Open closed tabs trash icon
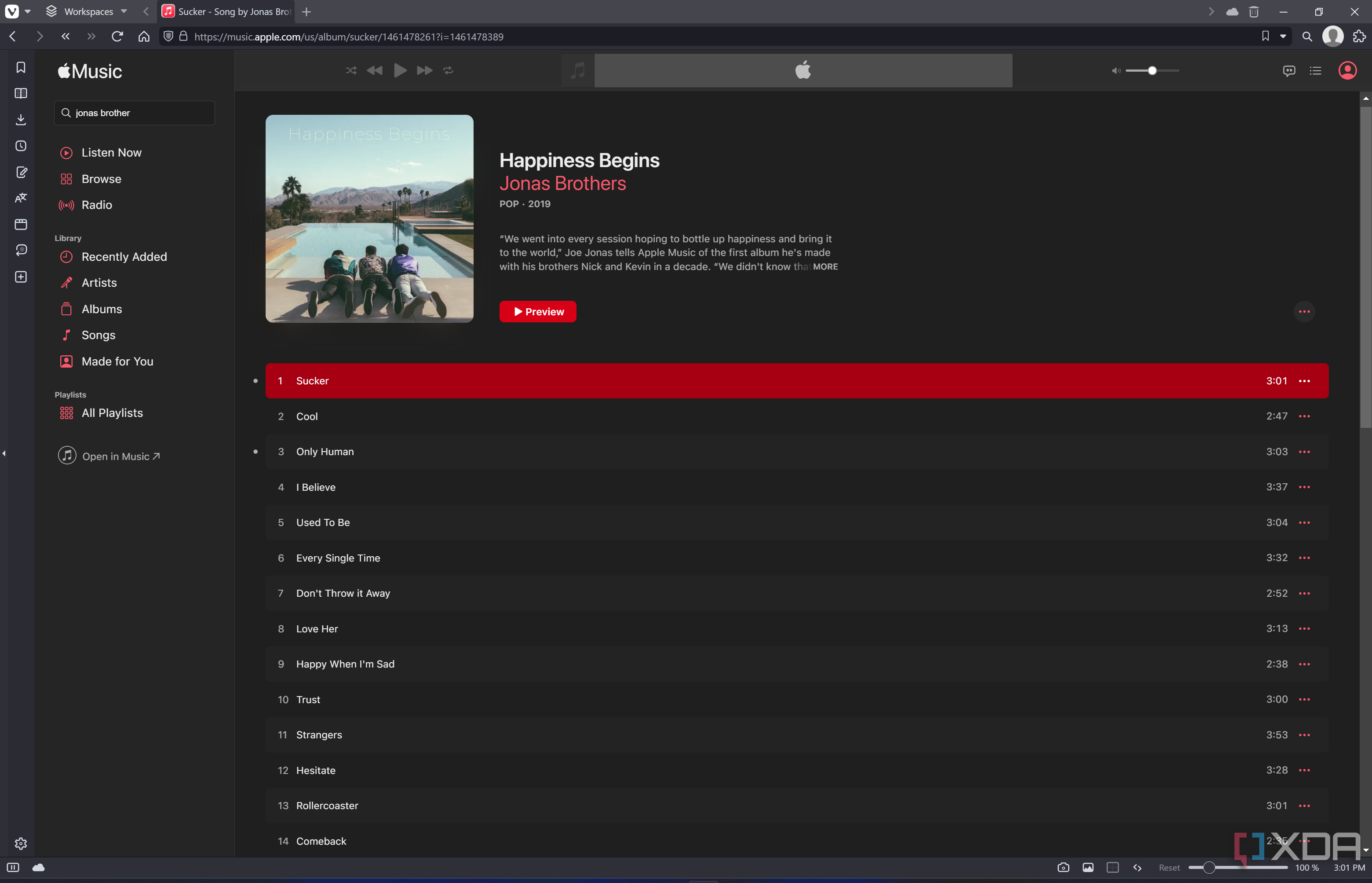This screenshot has width=1372, height=883. (x=1254, y=11)
